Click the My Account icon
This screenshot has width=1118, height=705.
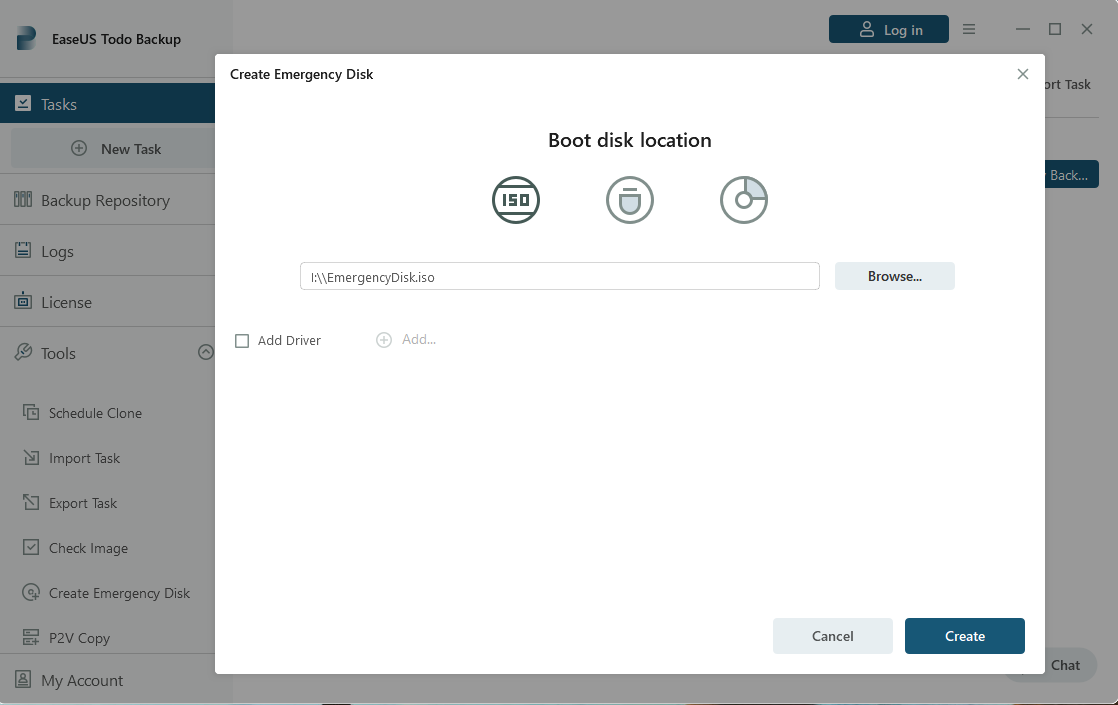23,679
